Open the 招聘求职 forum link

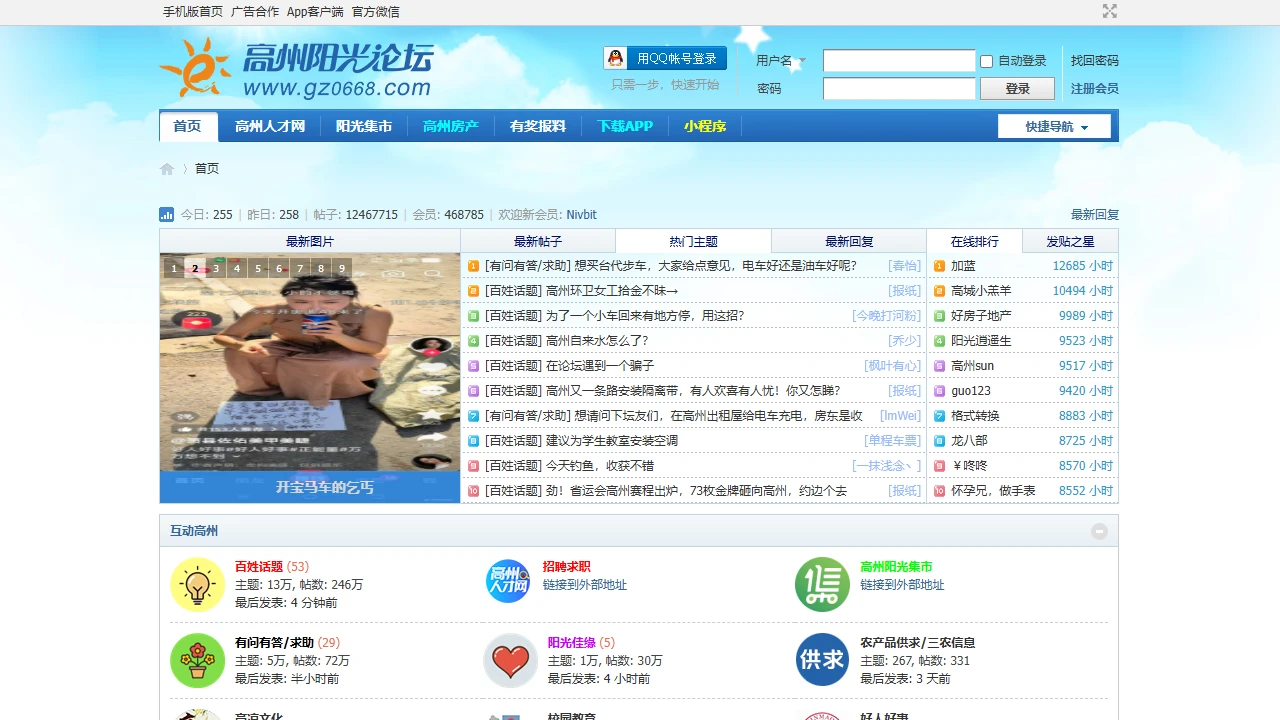tap(566, 566)
